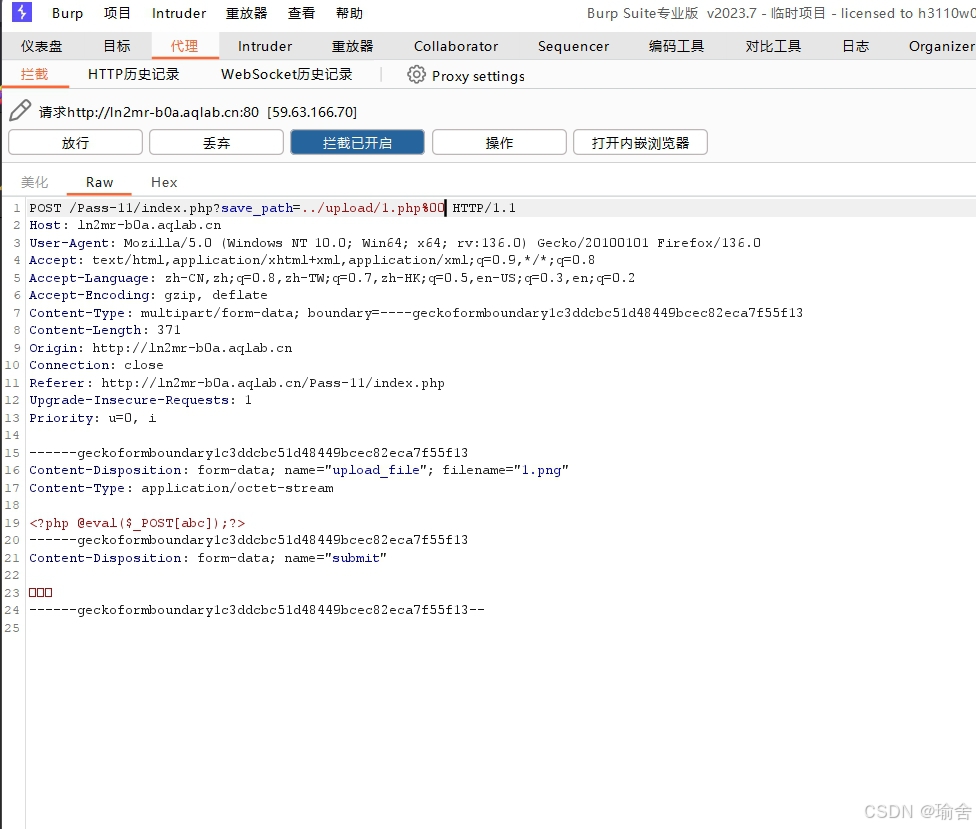Select the 拦截 sub-tab
The height and width of the screenshot is (829, 976).
point(34,74)
